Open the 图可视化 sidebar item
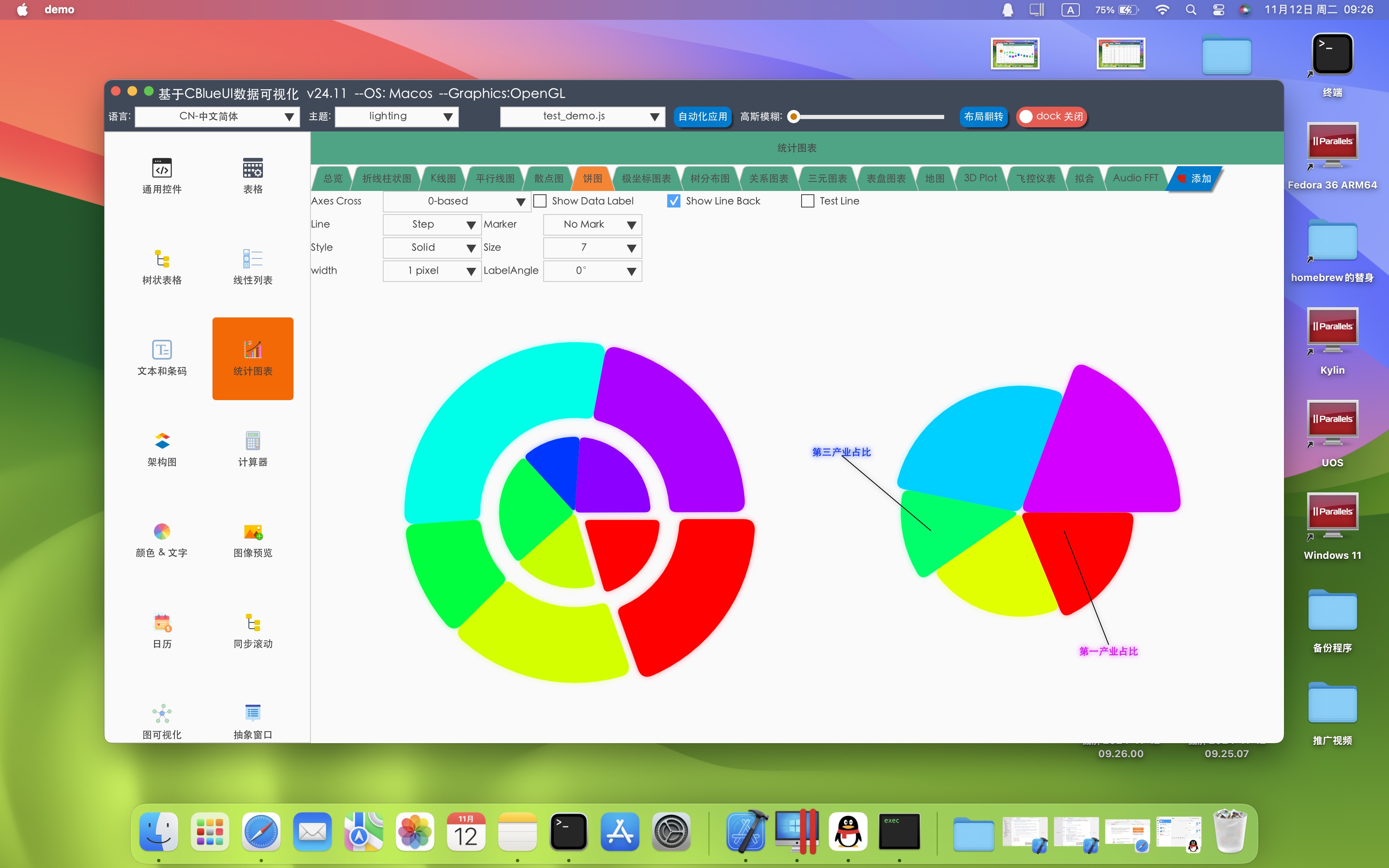 (162, 722)
